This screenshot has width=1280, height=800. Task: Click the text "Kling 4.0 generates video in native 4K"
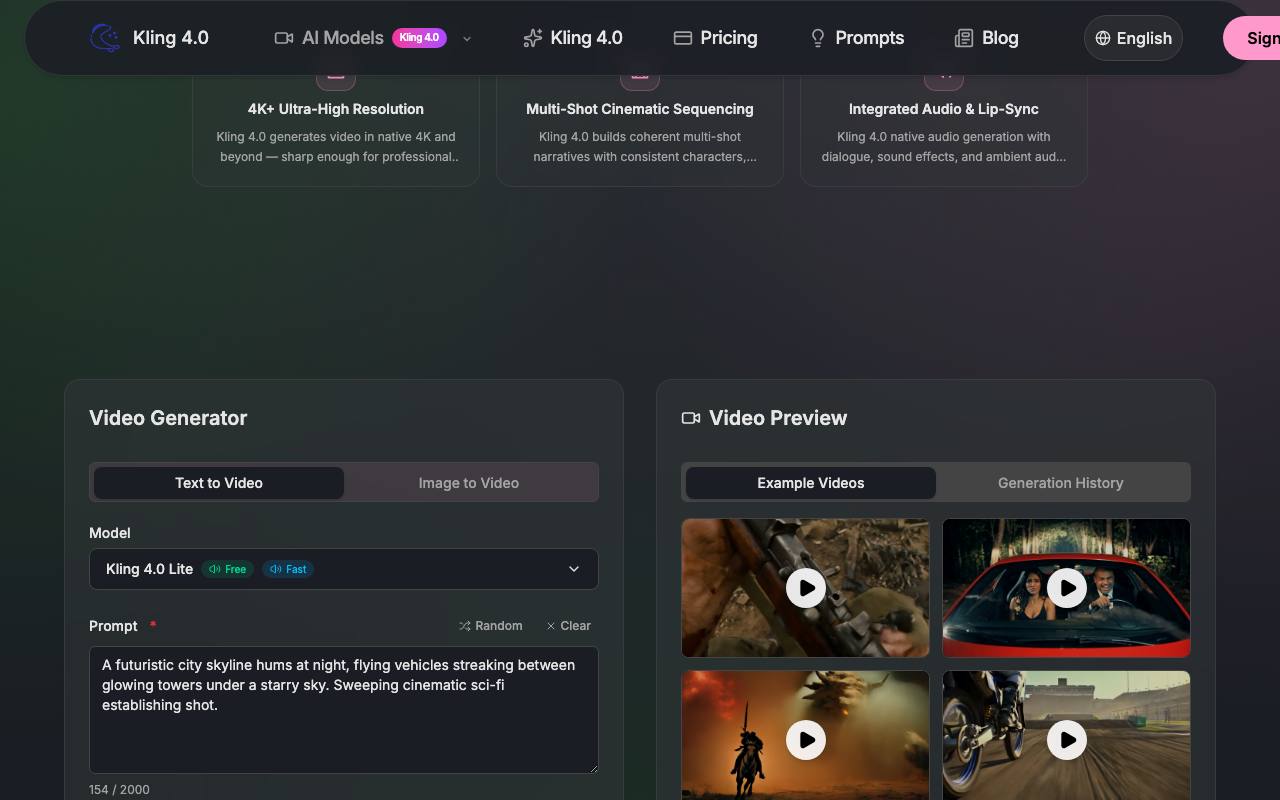click(x=336, y=137)
